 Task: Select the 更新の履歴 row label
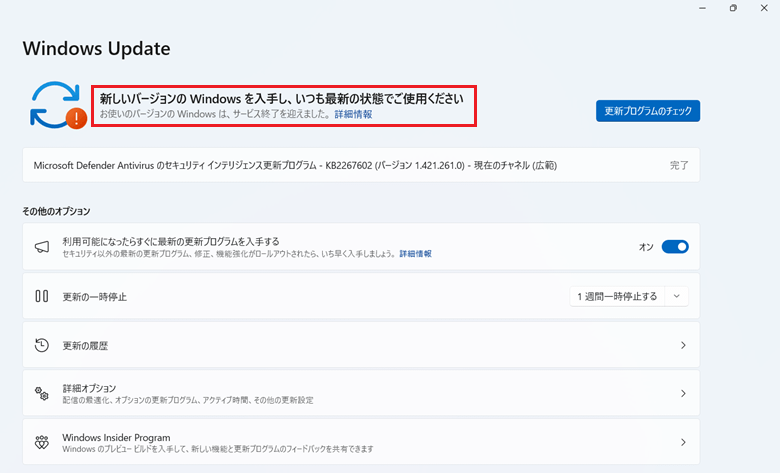coord(85,346)
